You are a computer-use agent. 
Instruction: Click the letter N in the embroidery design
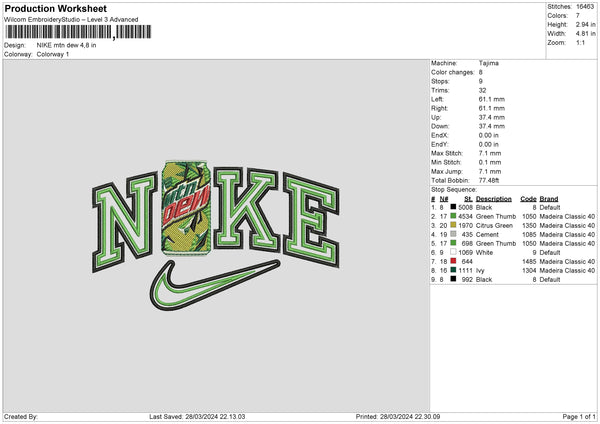125,222
